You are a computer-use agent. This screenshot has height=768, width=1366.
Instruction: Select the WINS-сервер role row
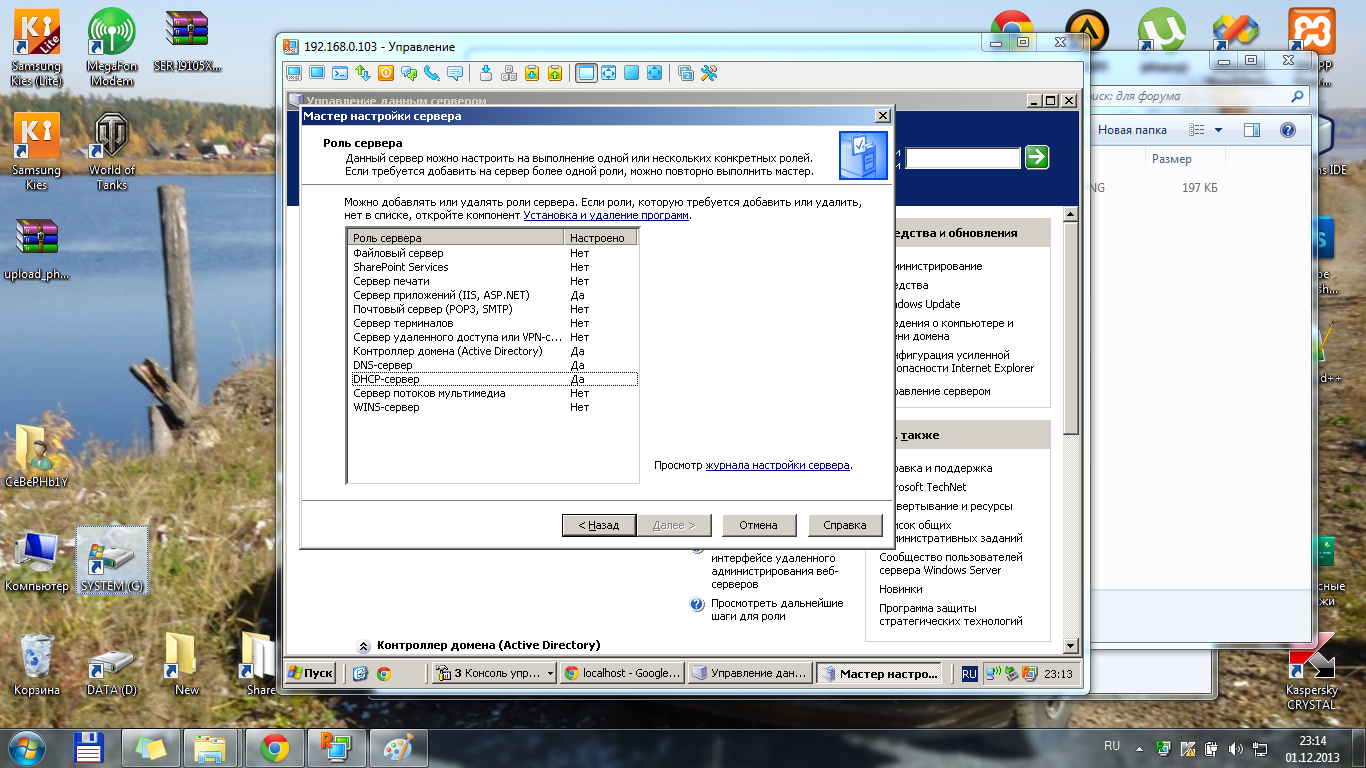coord(492,407)
